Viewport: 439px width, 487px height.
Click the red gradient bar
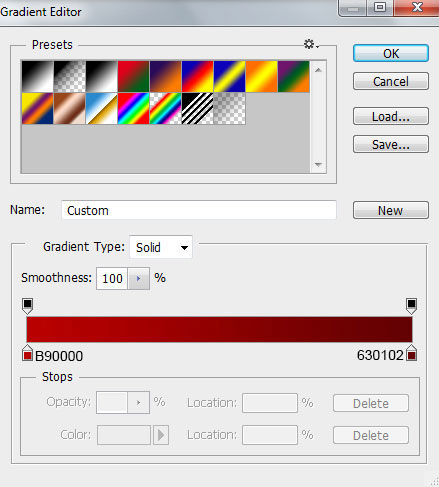pyautogui.click(x=219, y=329)
